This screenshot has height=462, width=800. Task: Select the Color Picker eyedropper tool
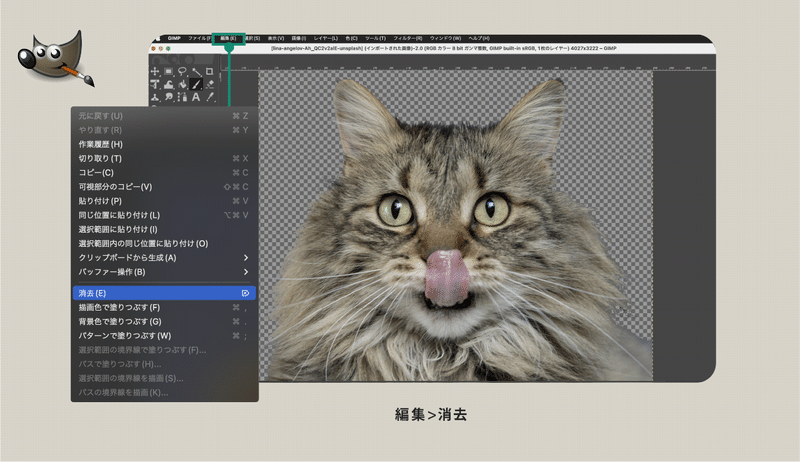pyautogui.click(x=209, y=97)
